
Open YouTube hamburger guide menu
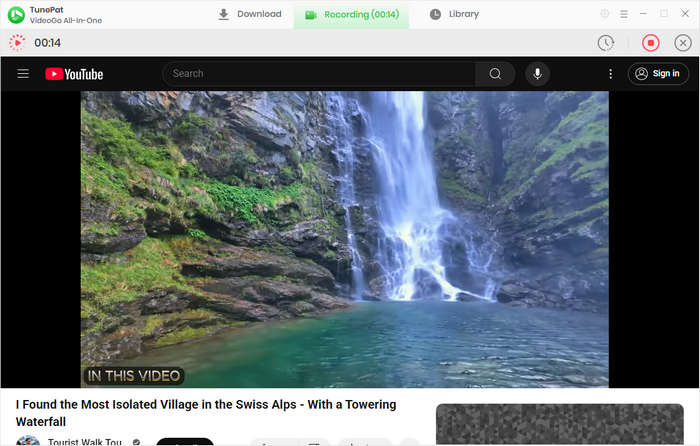pos(23,74)
